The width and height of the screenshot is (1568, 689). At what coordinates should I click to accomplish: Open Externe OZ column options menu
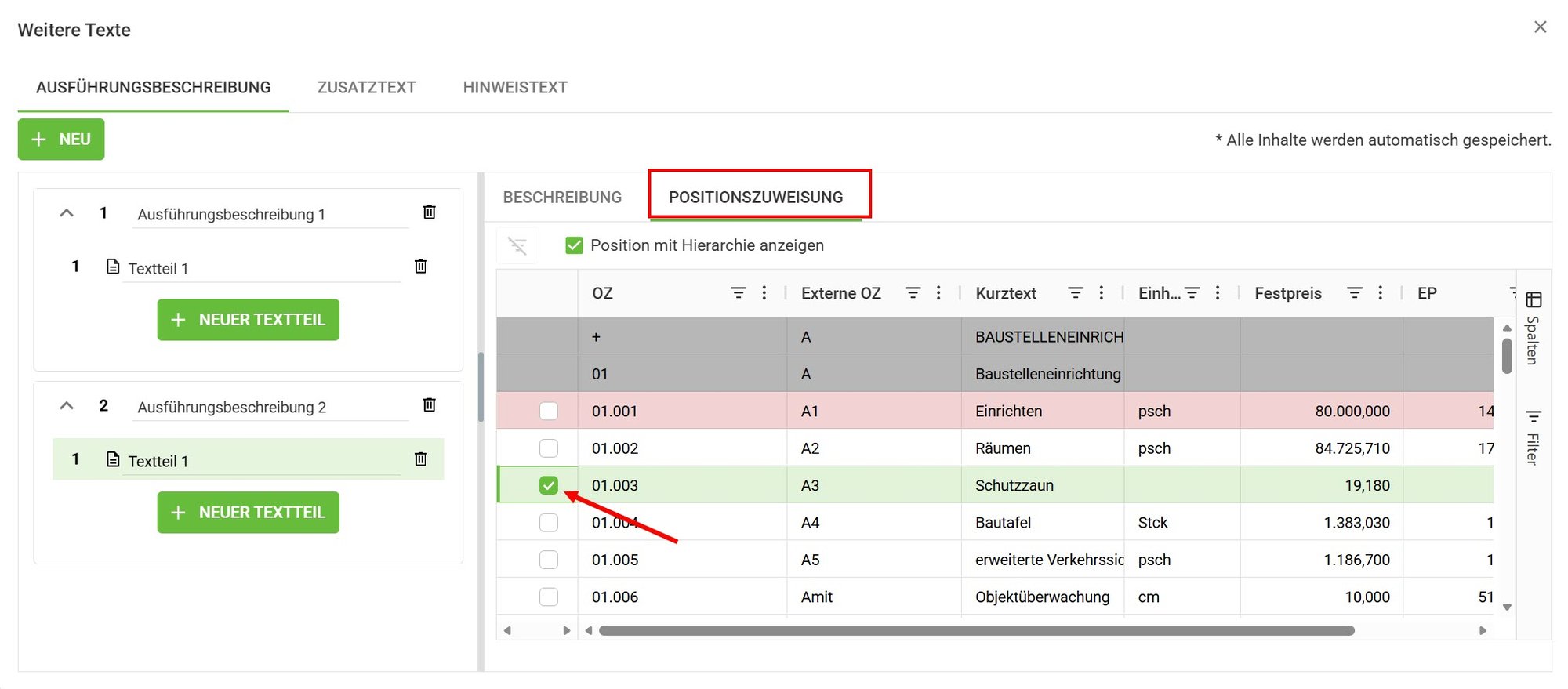click(x=938, y=292)
